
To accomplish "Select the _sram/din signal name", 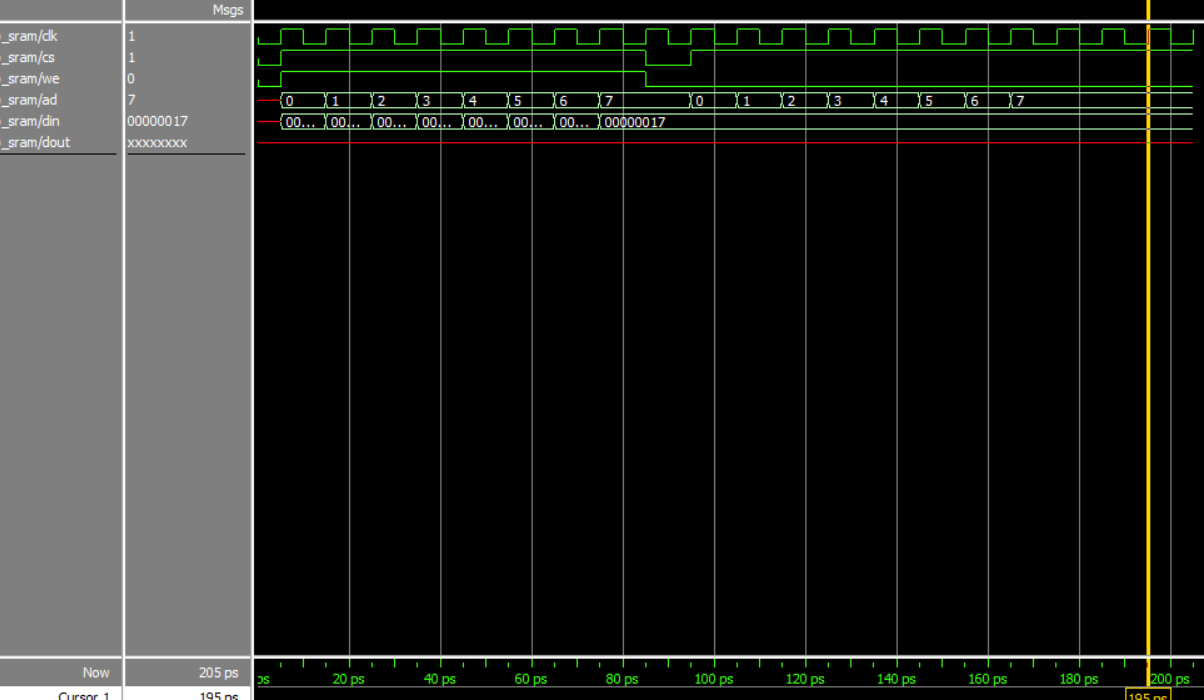I will [29, 121].
